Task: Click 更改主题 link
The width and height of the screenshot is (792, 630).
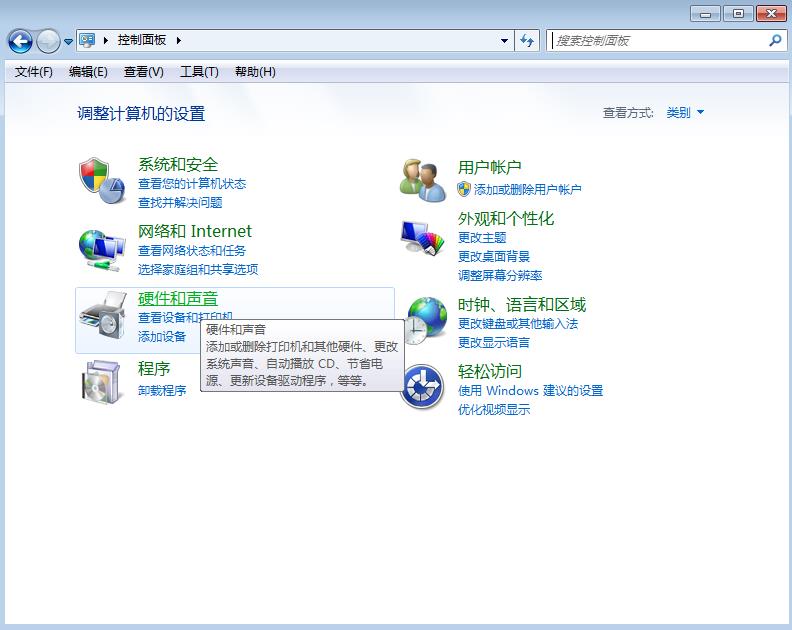Action: click(482, 237)
